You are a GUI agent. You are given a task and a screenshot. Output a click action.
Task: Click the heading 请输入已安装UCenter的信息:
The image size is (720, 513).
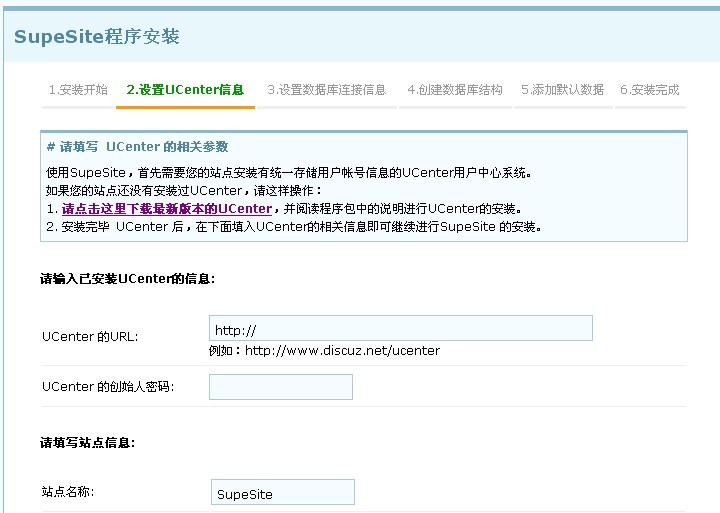[x=128, y=279]
